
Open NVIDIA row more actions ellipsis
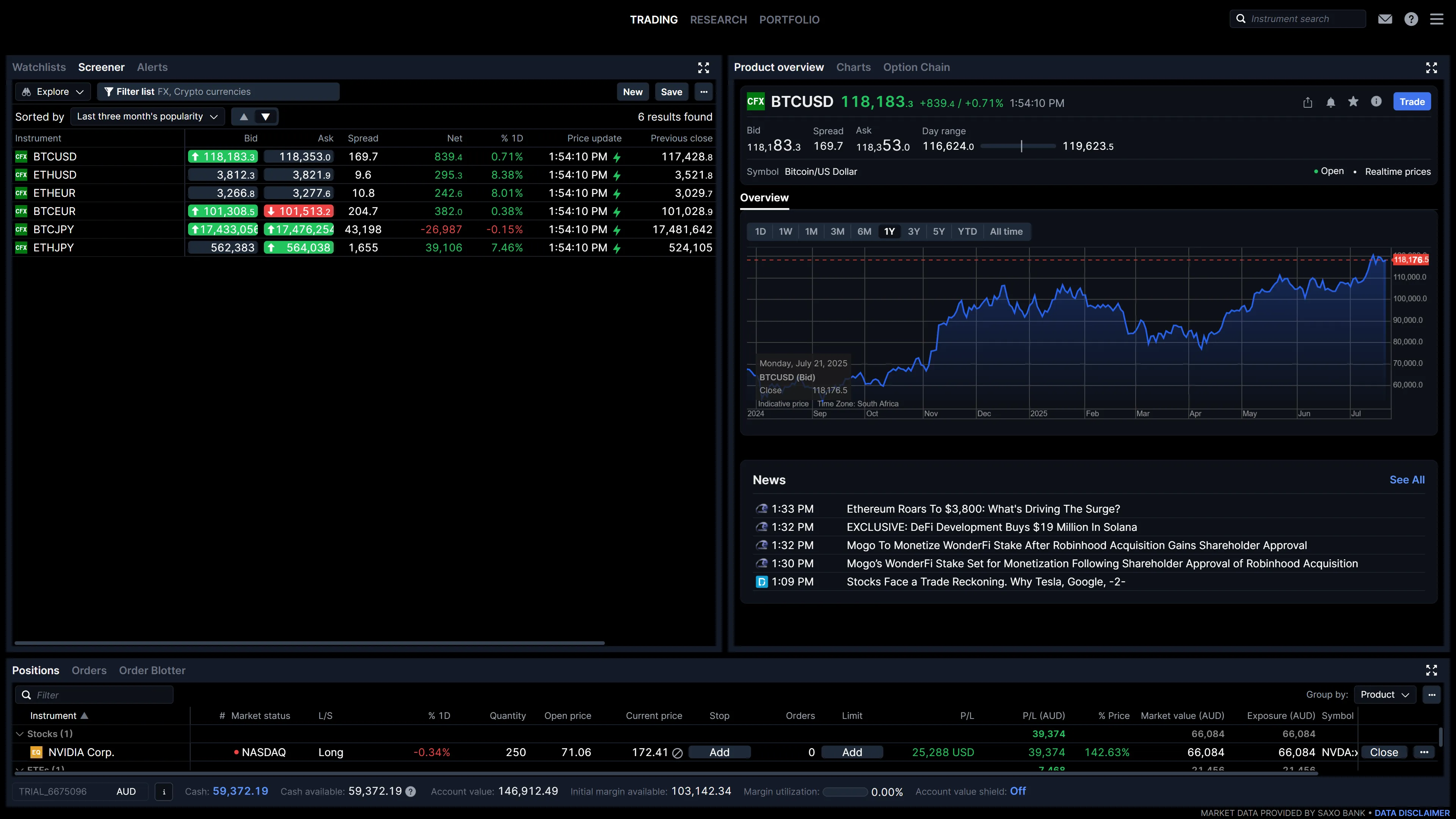pos(1424,752)
